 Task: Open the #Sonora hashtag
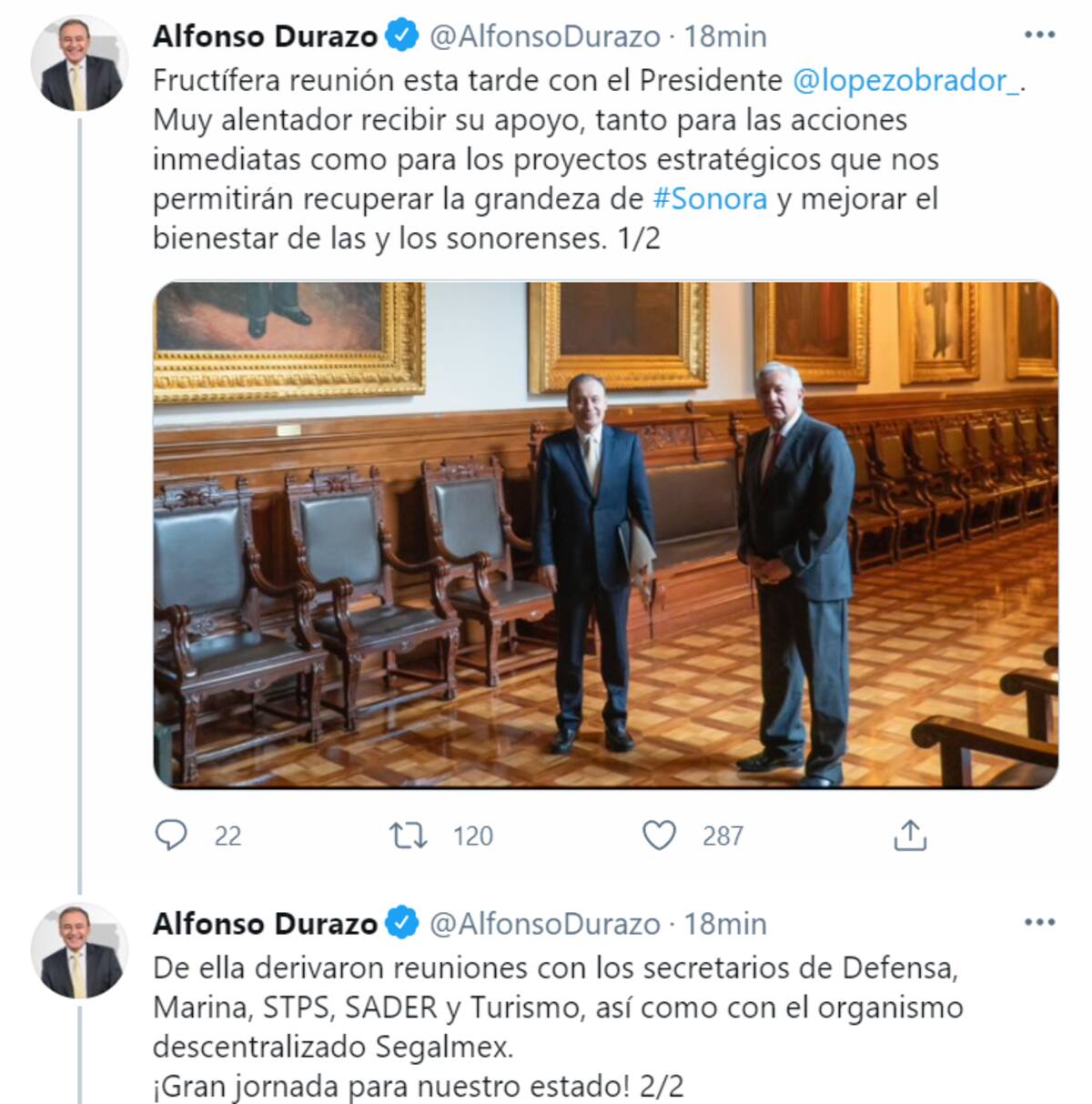(711, 198)
